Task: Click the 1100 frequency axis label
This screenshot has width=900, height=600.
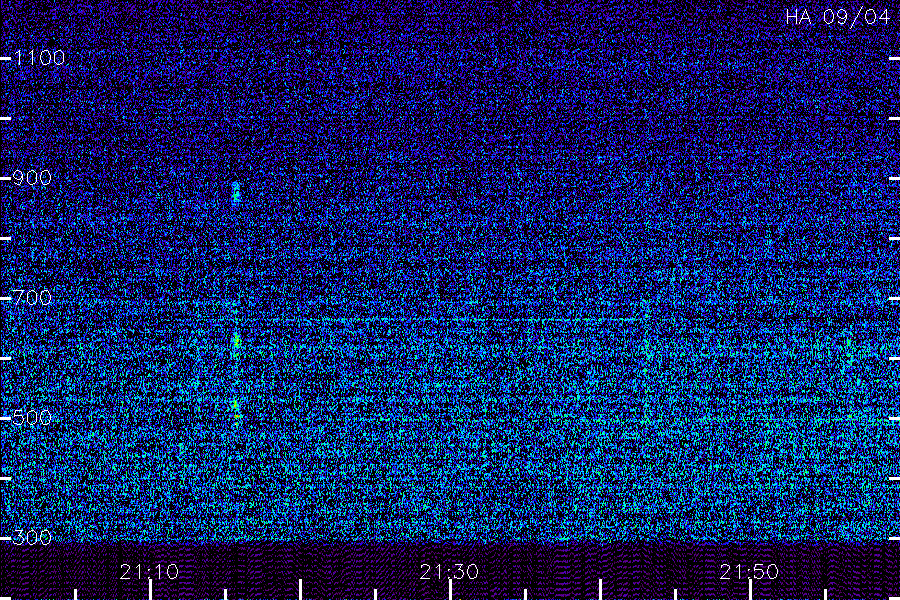Action: [x=39, y=58]
